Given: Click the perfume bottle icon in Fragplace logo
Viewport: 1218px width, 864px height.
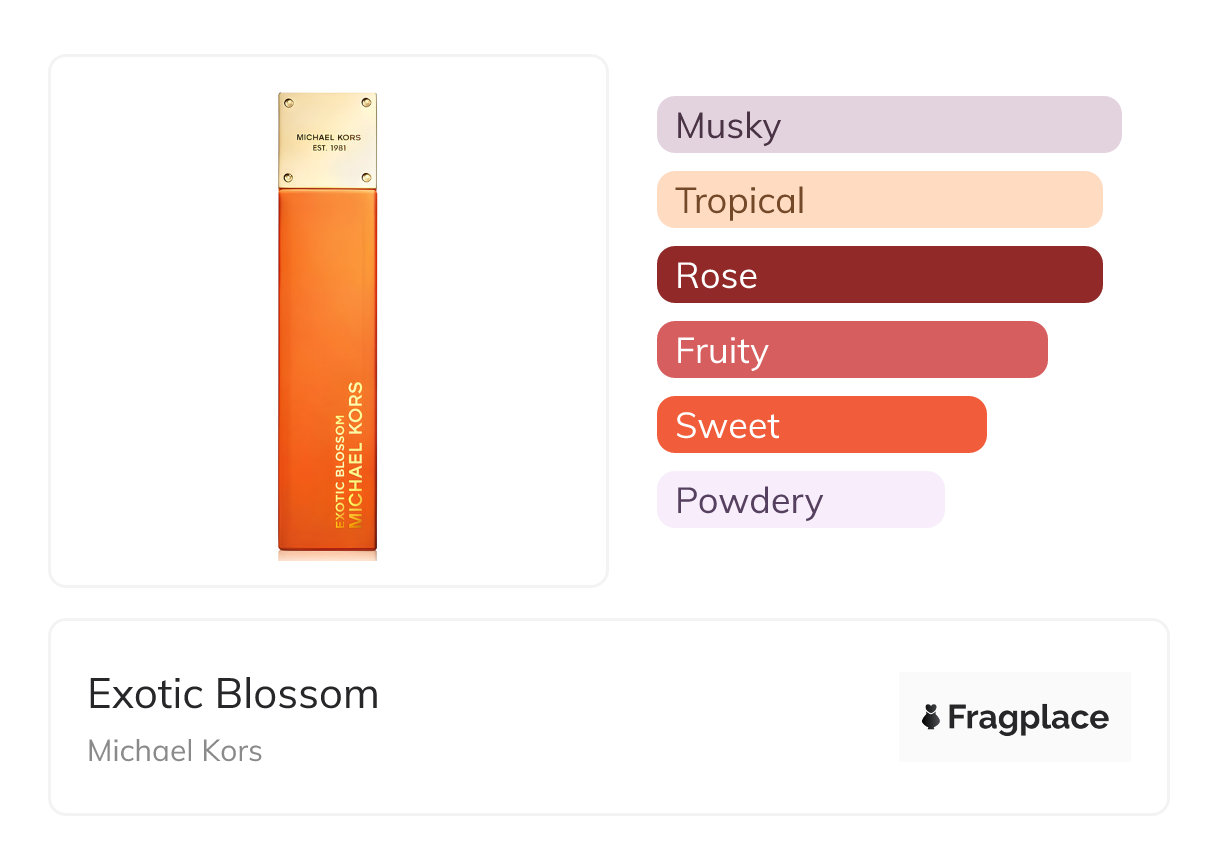Looking at the screenshot, I should click(x=931, y=717).
